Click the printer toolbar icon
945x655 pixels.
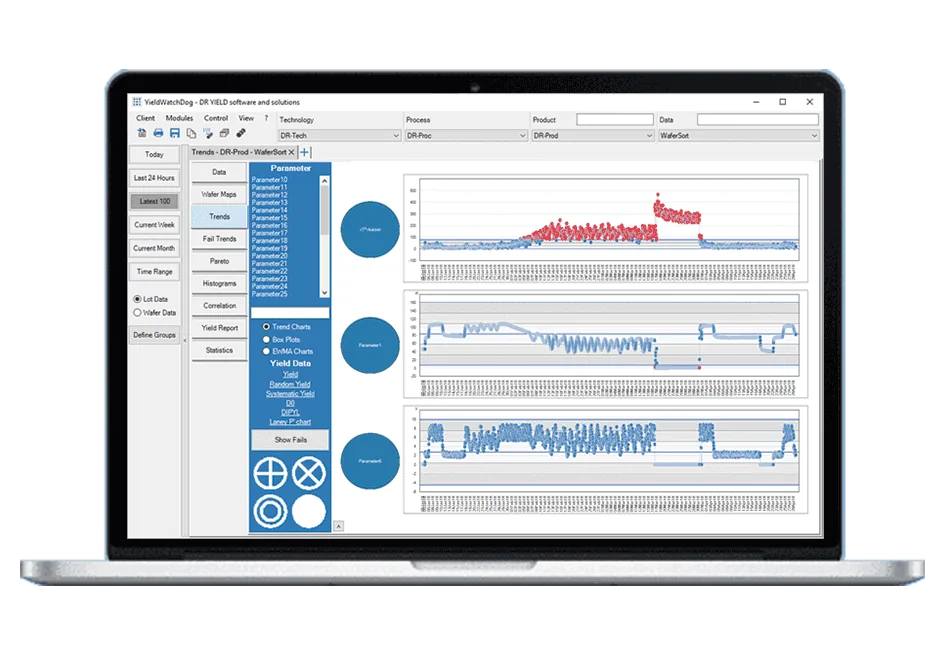pos(158,133)
